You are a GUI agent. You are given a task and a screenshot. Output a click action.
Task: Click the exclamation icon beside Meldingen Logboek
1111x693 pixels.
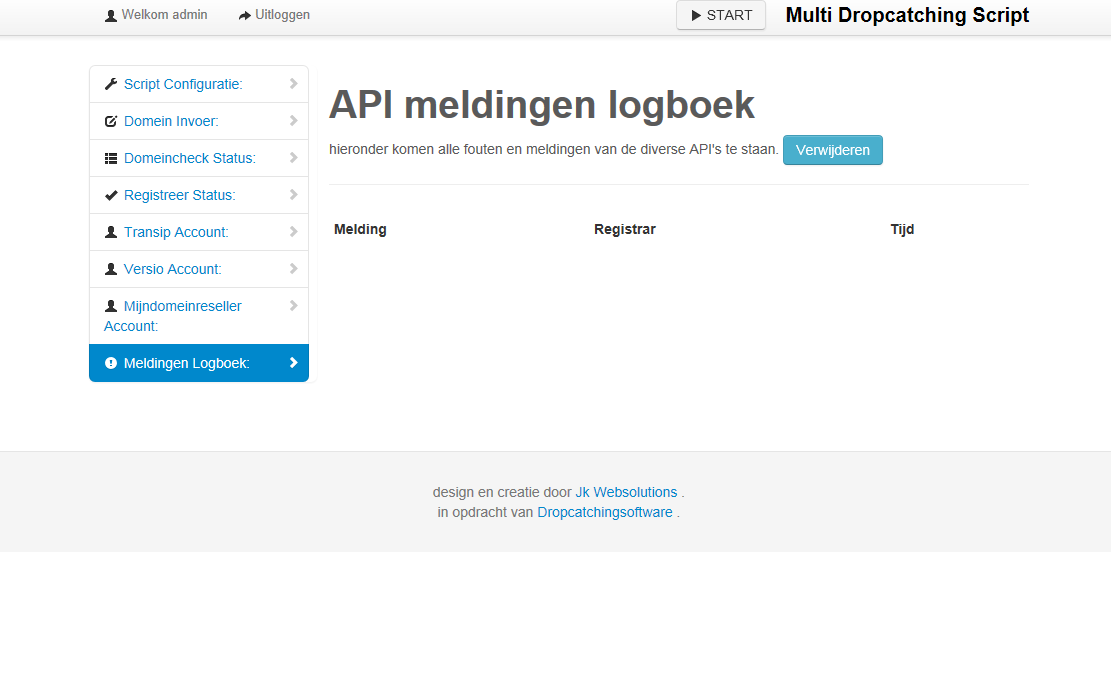111,363
